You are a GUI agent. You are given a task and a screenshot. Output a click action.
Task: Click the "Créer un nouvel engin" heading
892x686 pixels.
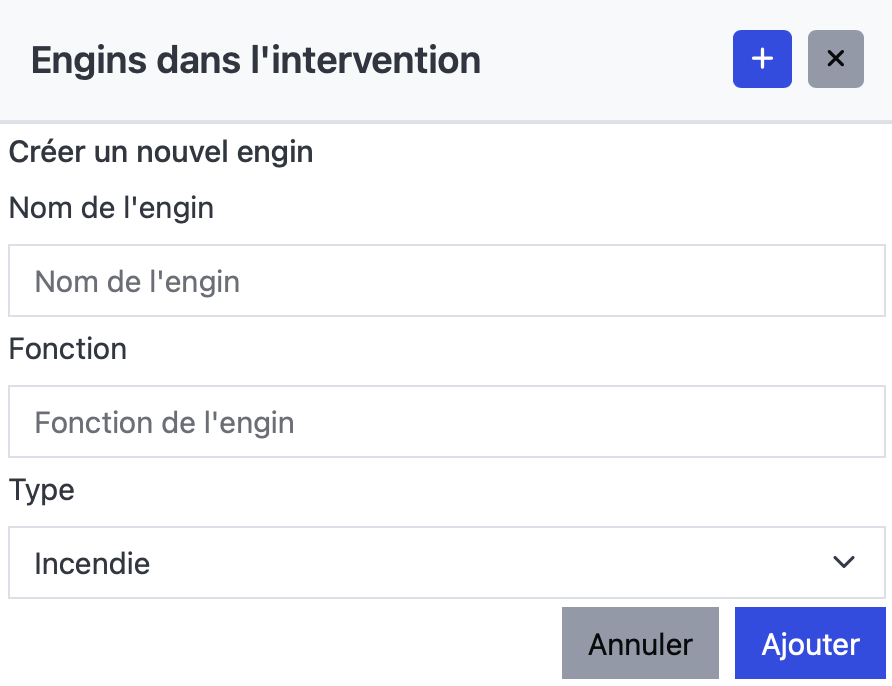coord(161,152)
